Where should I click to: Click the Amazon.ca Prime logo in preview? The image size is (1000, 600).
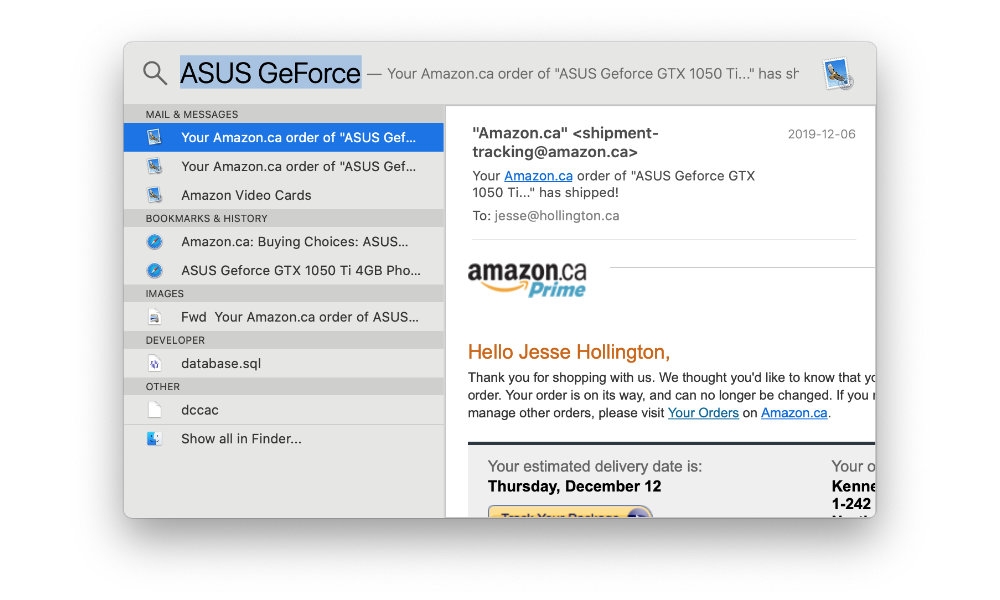click(x=527, y=279)
